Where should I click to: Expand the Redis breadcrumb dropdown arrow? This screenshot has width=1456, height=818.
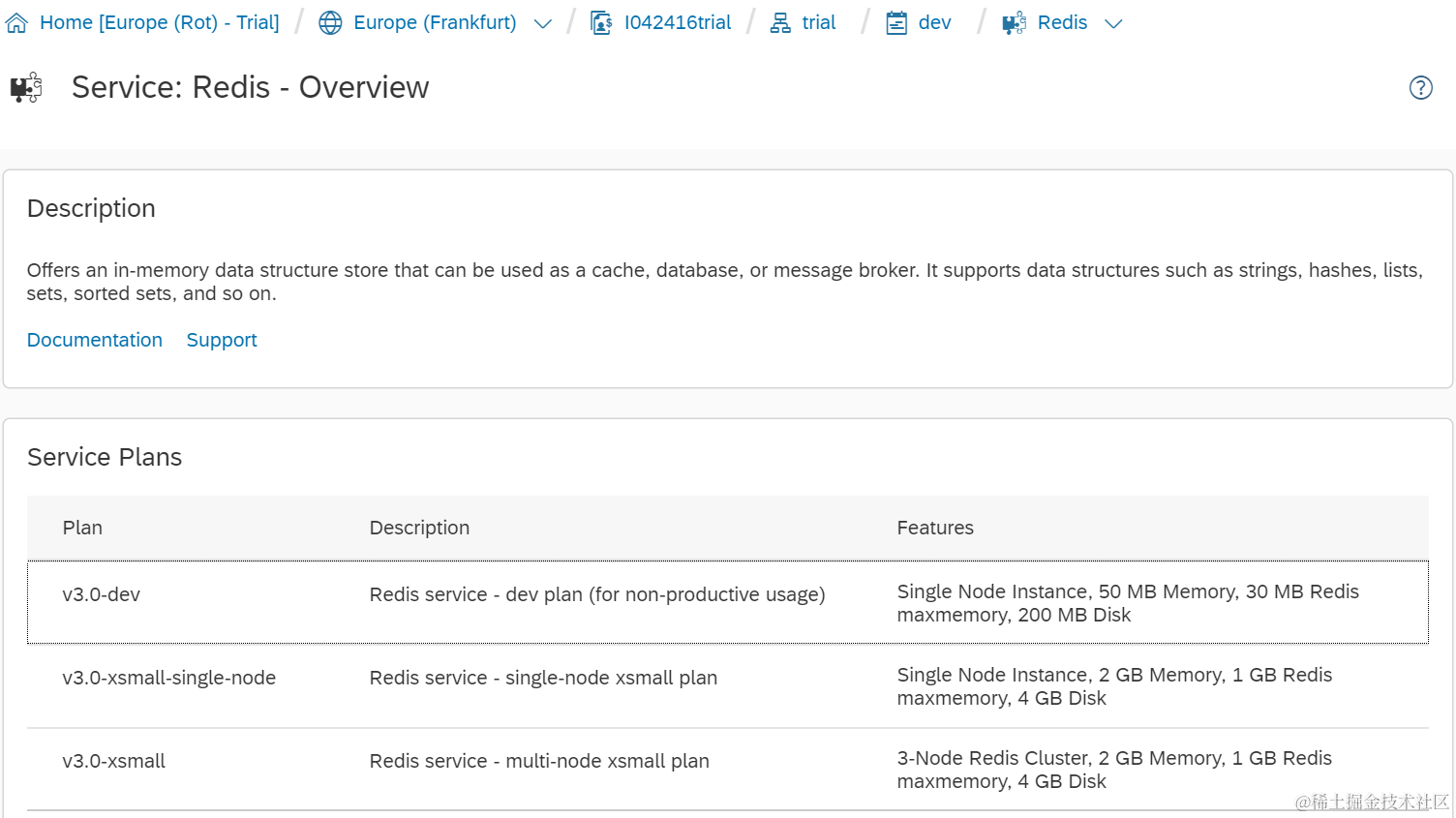(1113, 24)
